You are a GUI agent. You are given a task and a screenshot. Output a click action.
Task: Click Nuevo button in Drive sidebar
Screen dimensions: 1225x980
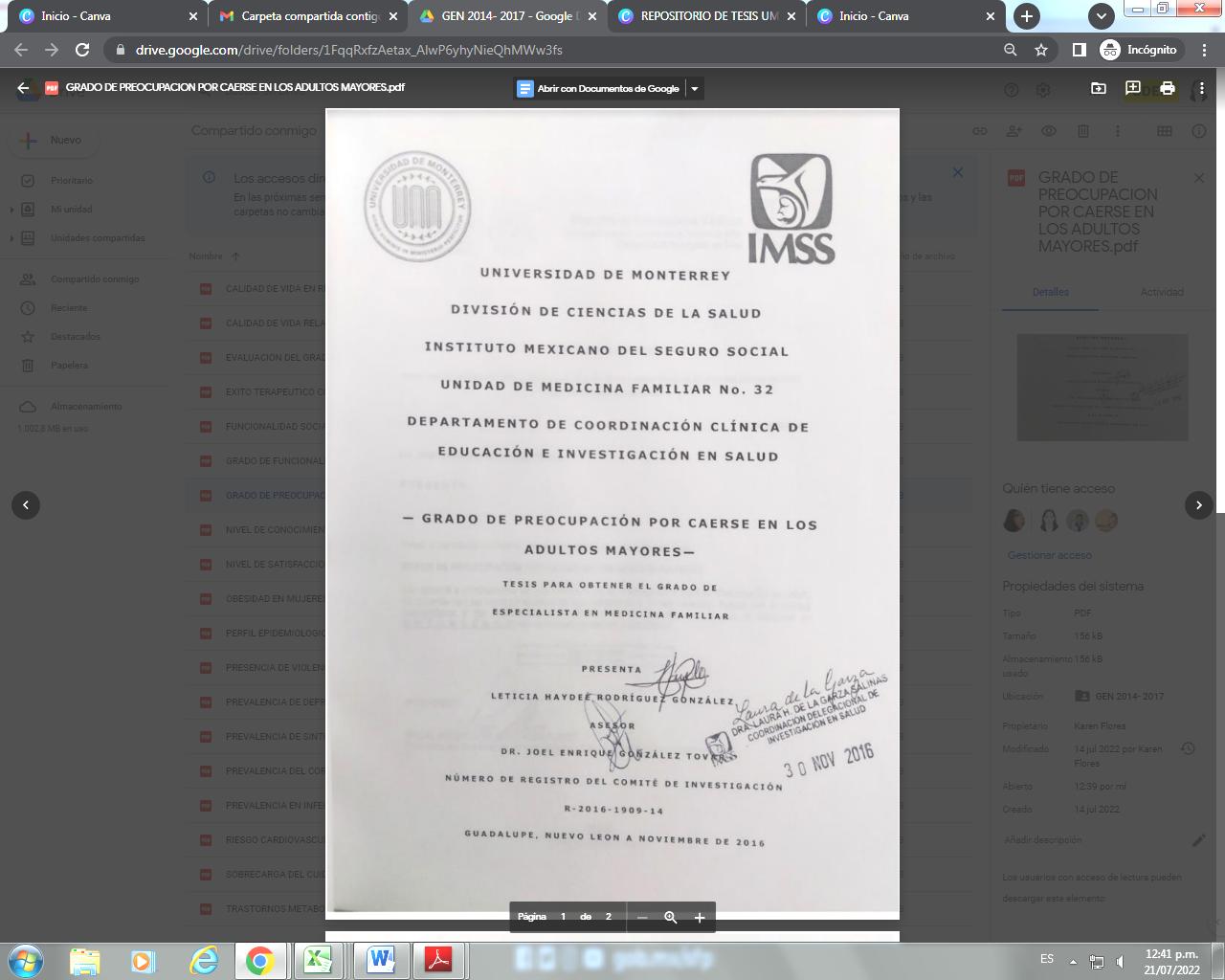(54, 140)
